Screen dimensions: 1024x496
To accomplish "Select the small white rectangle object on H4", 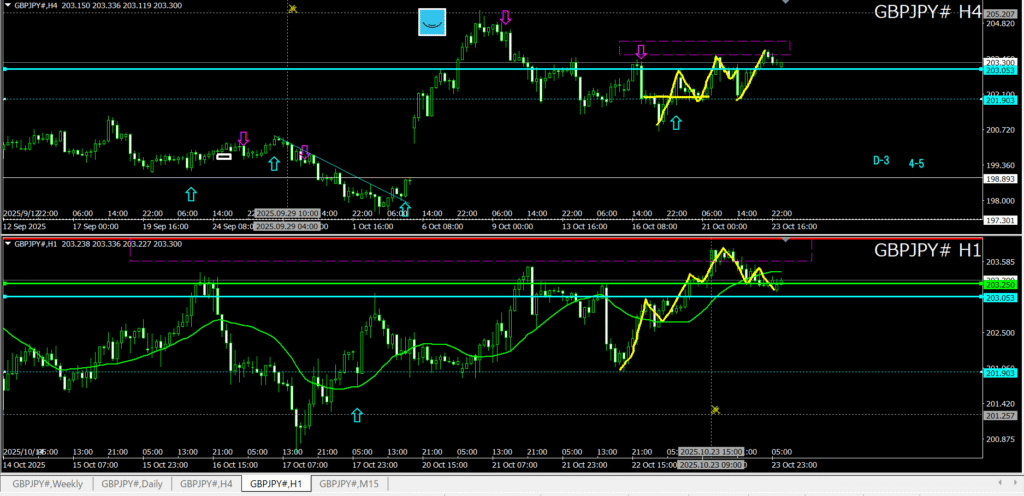I will click(x=224, y=156).
